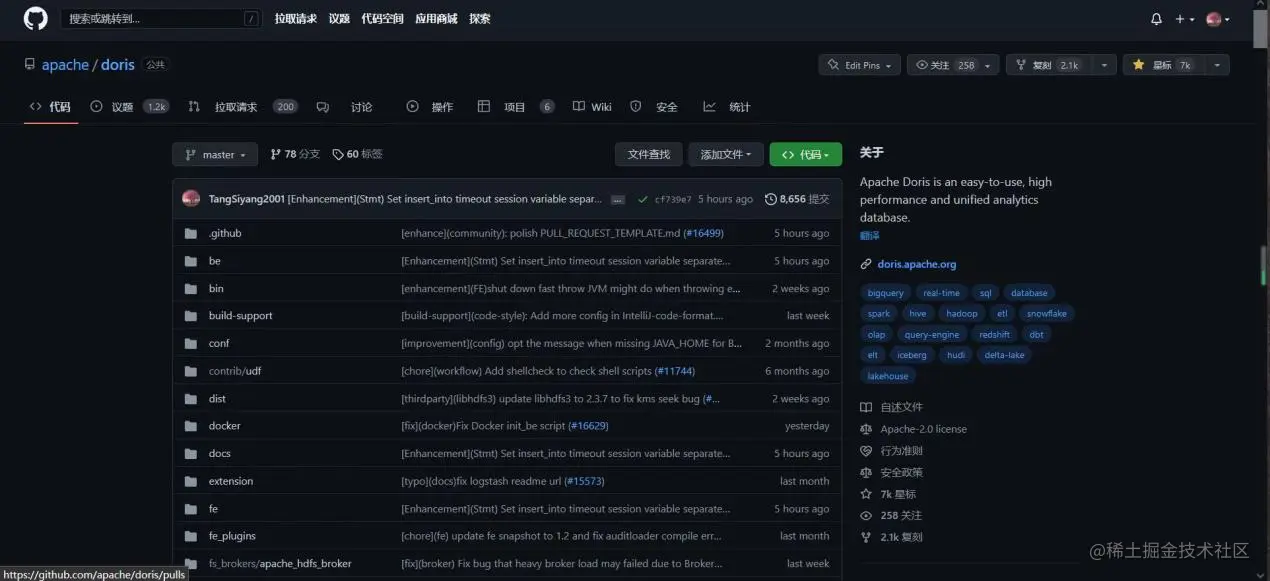The height and width of the screenshot is (581, 1270).
Task: Switch to the 统计 insights tab
Action: 727,107
